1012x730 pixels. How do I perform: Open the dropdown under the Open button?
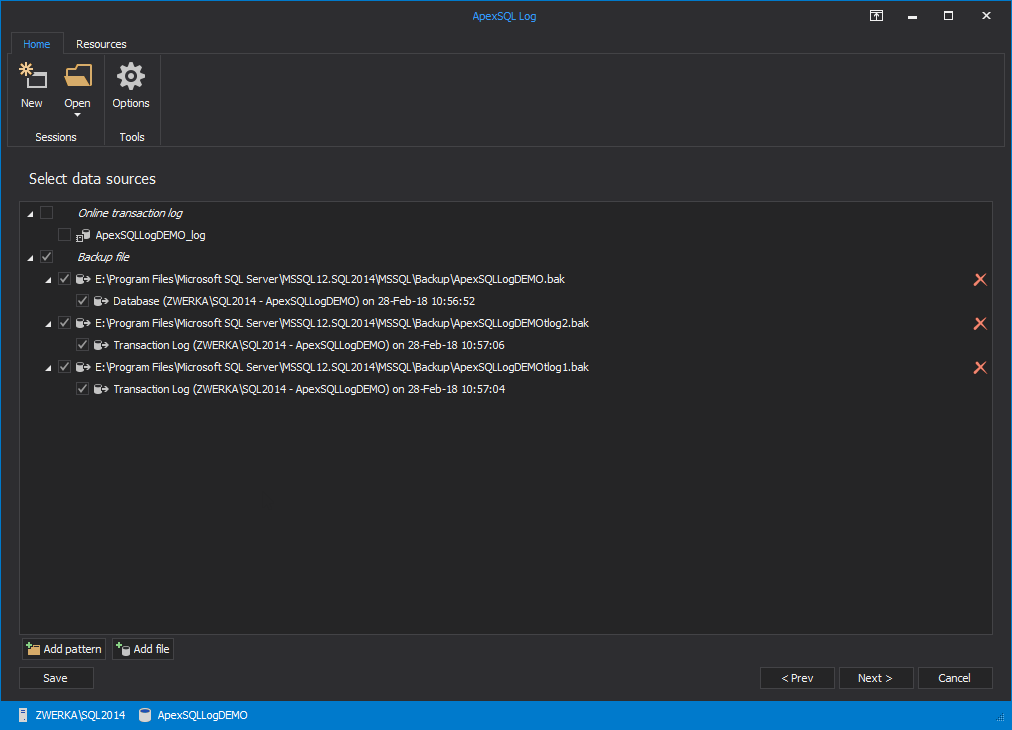77,114
